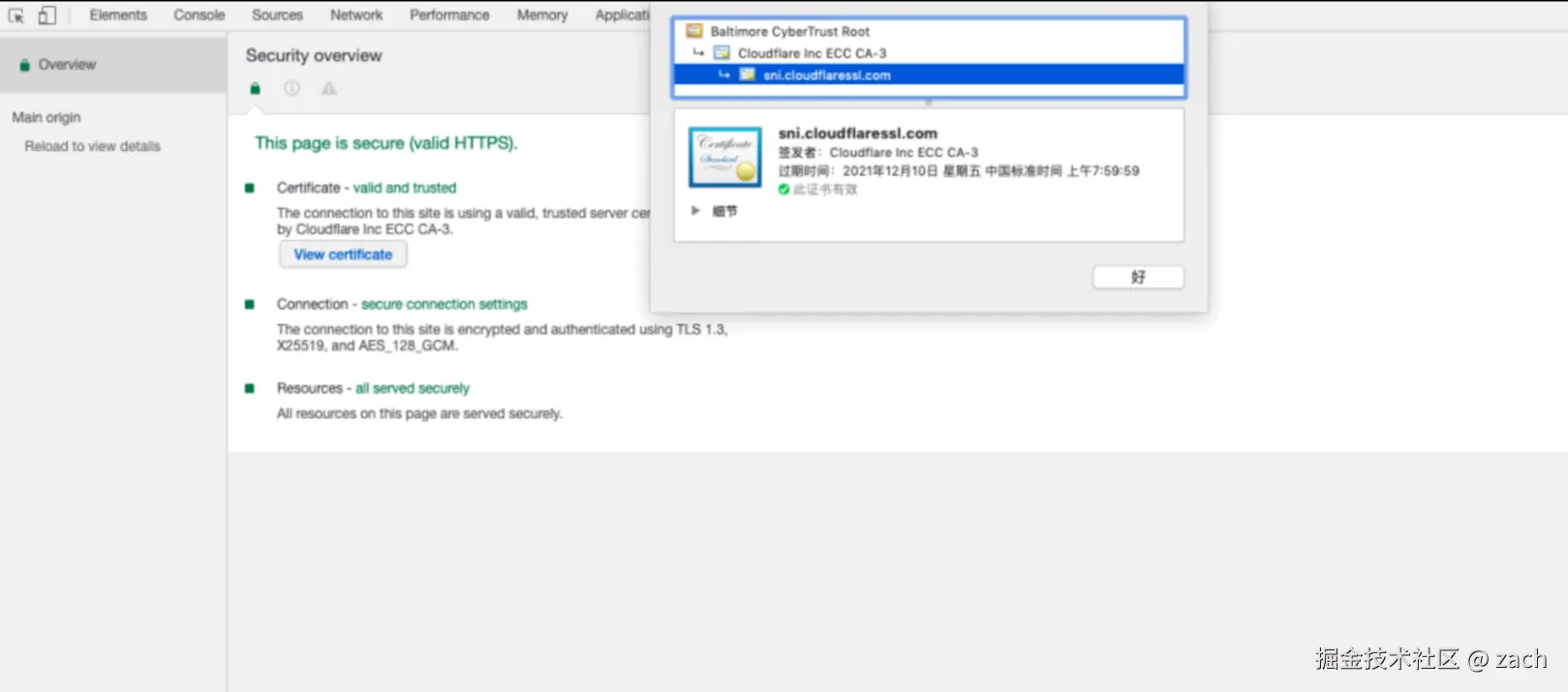1568x692 pixels.
Task: Click the 'Reload to view details' text
Action: pos(93,146)
